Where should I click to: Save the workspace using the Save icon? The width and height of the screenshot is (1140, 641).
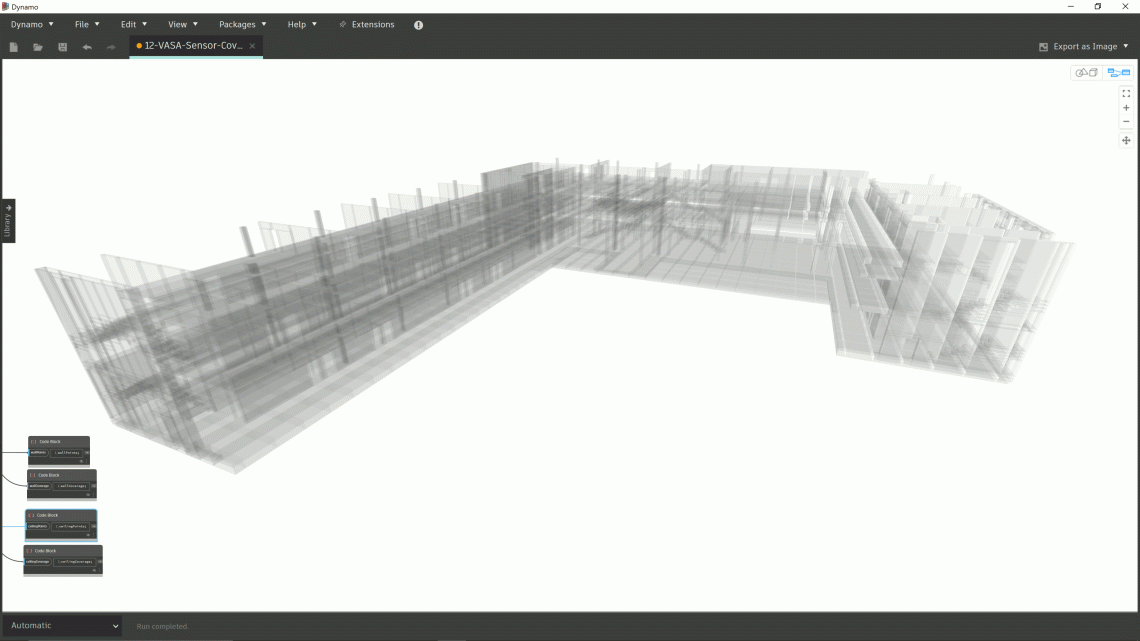click(x=62, y=46)
